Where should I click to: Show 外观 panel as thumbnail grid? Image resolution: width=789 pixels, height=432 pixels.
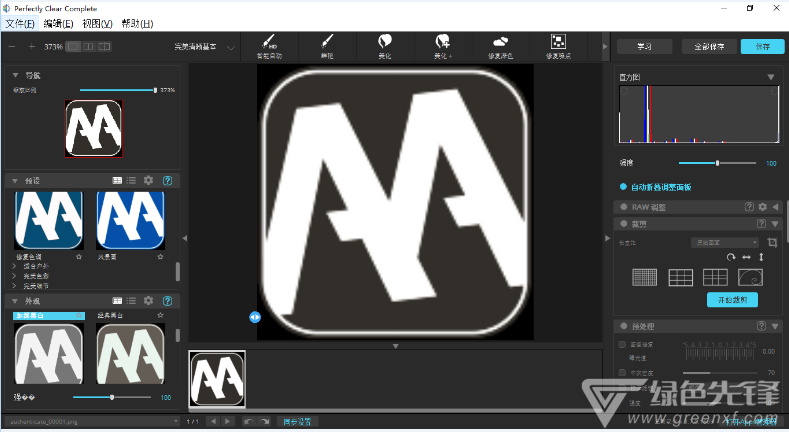pos(117,300)
